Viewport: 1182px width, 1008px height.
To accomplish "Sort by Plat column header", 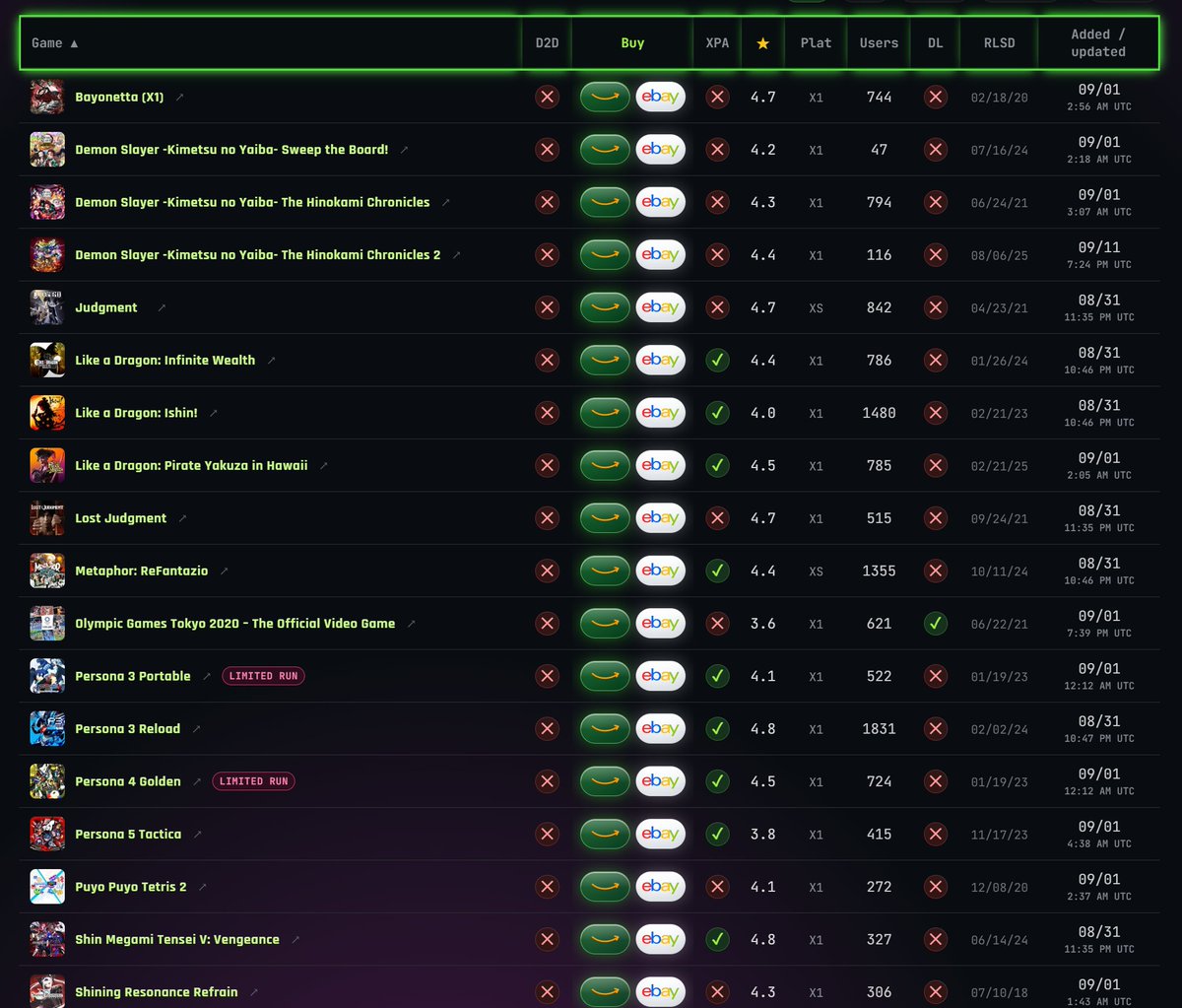I will click(816, 43).
